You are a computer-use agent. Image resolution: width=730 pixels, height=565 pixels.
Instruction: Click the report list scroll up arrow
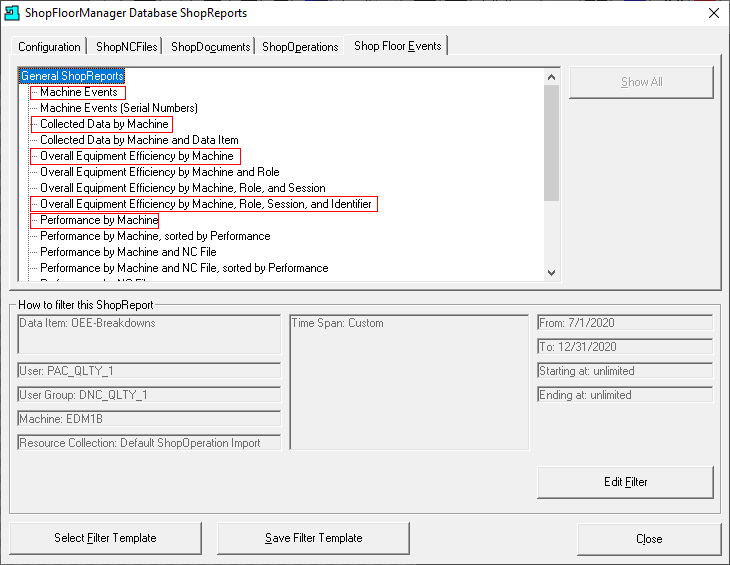(x=552, y=77)
